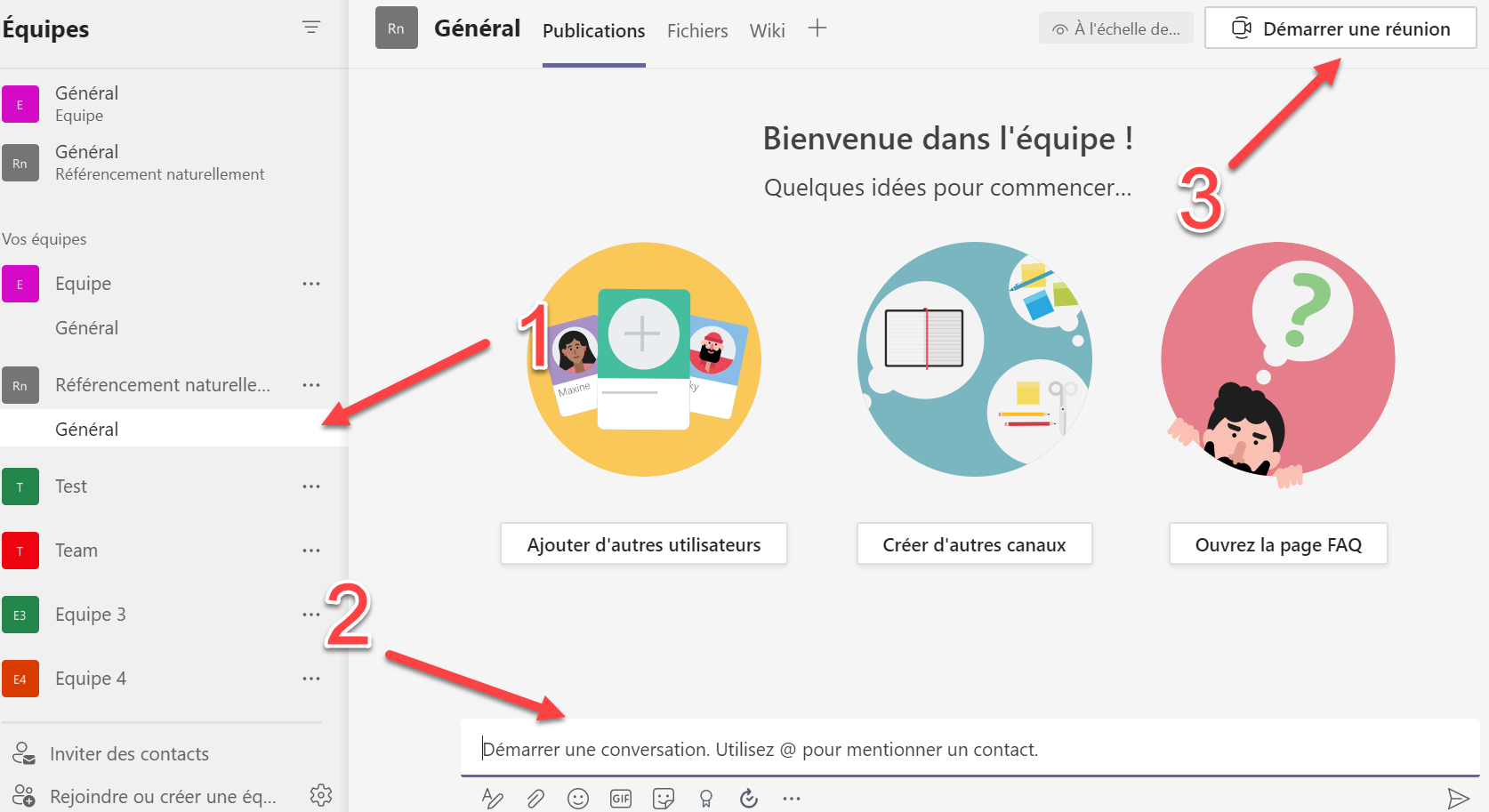Open the Wiki tab
The image size is (1489, 812).
pyautogui.click(x=766, y=30)
